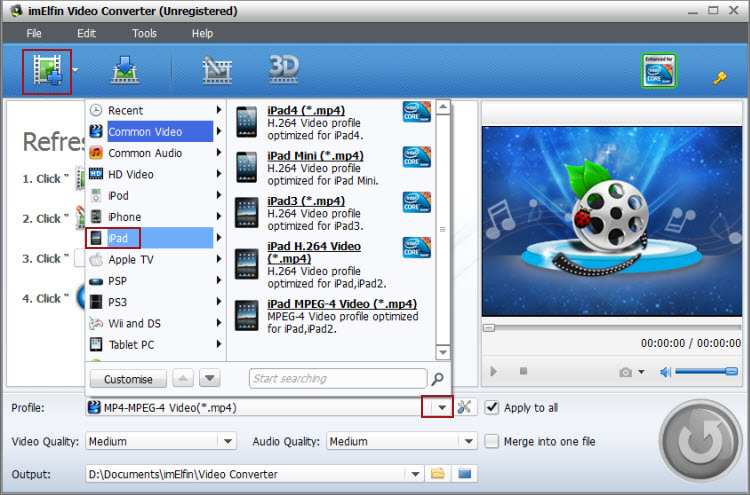This screenshot has width=750, height=495.
Task: Click the Intel Core enhanced badge icon
Action: coord(659,71)
